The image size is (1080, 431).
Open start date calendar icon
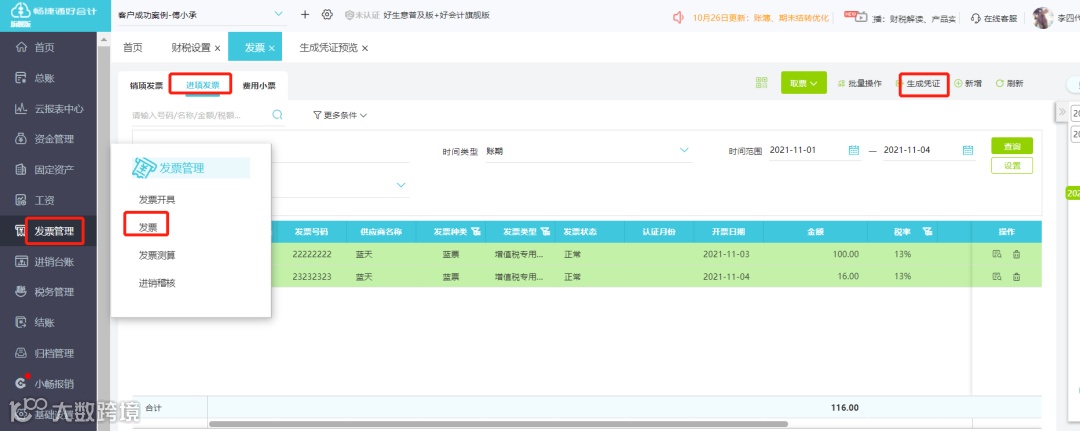pyautogui.click(x=854, y=150)
